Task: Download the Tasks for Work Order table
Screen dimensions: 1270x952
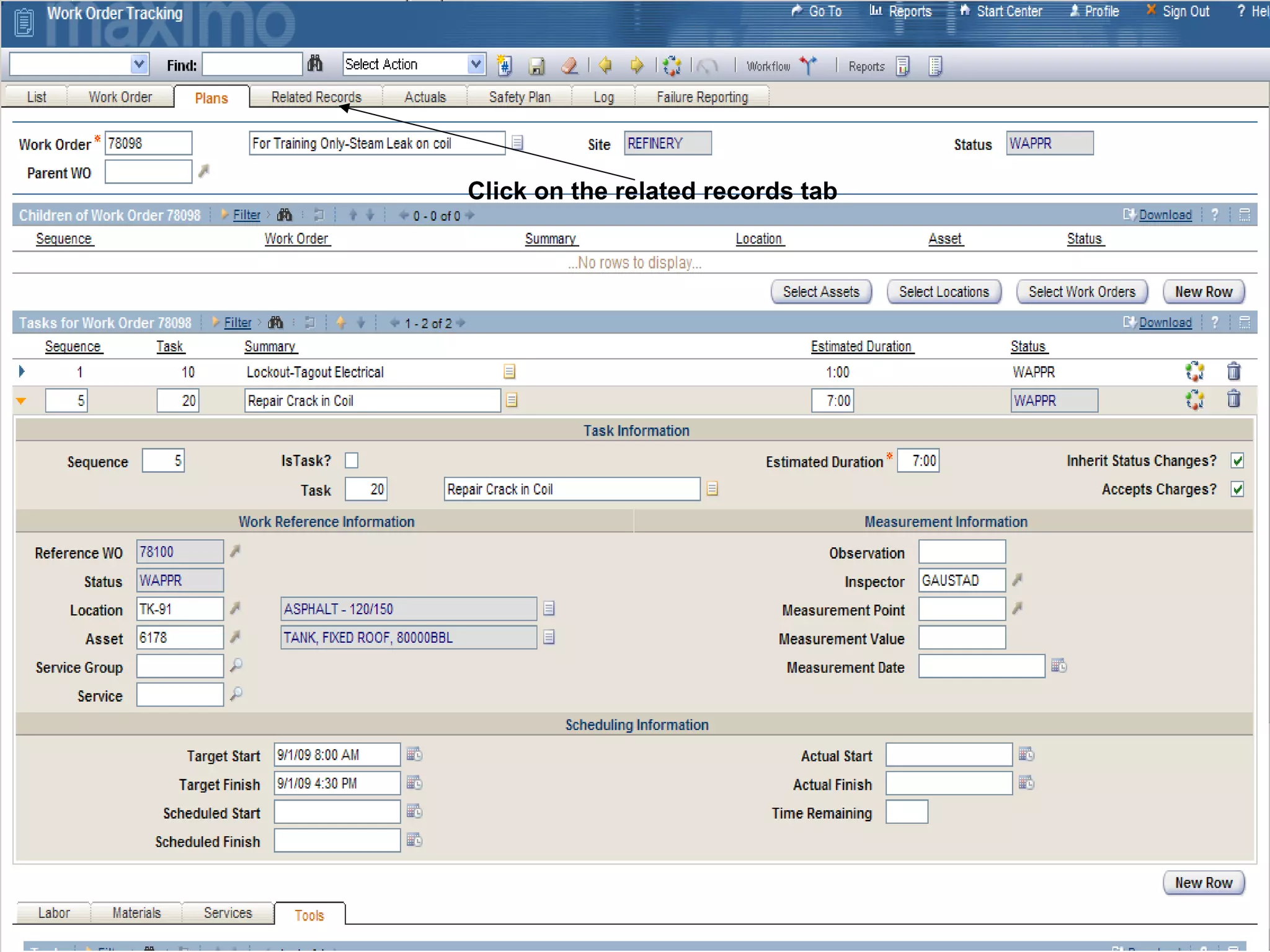Action: point(1165,322)
